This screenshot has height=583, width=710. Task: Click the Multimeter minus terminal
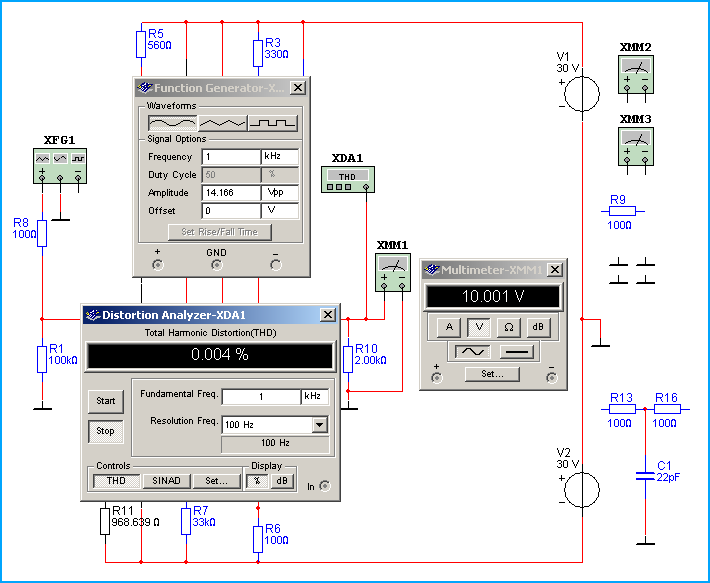(x=552, y=378)
